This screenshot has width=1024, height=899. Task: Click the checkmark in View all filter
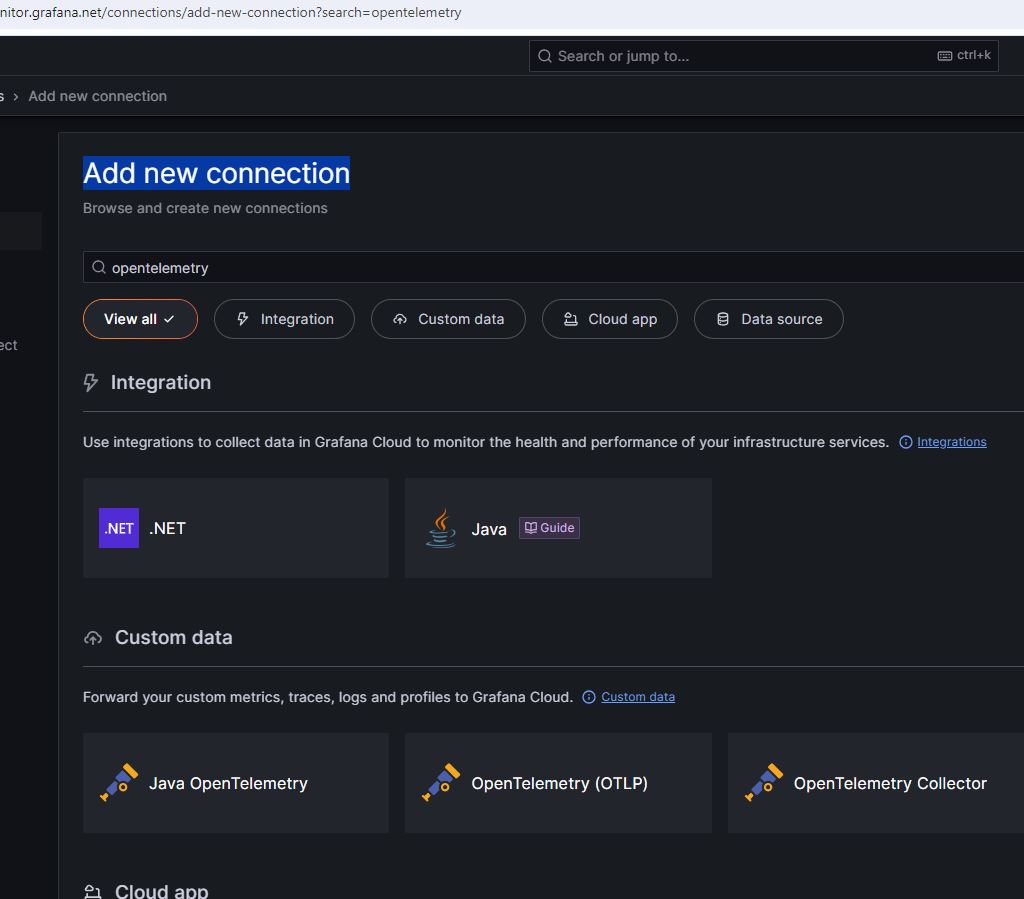(169, 319)
